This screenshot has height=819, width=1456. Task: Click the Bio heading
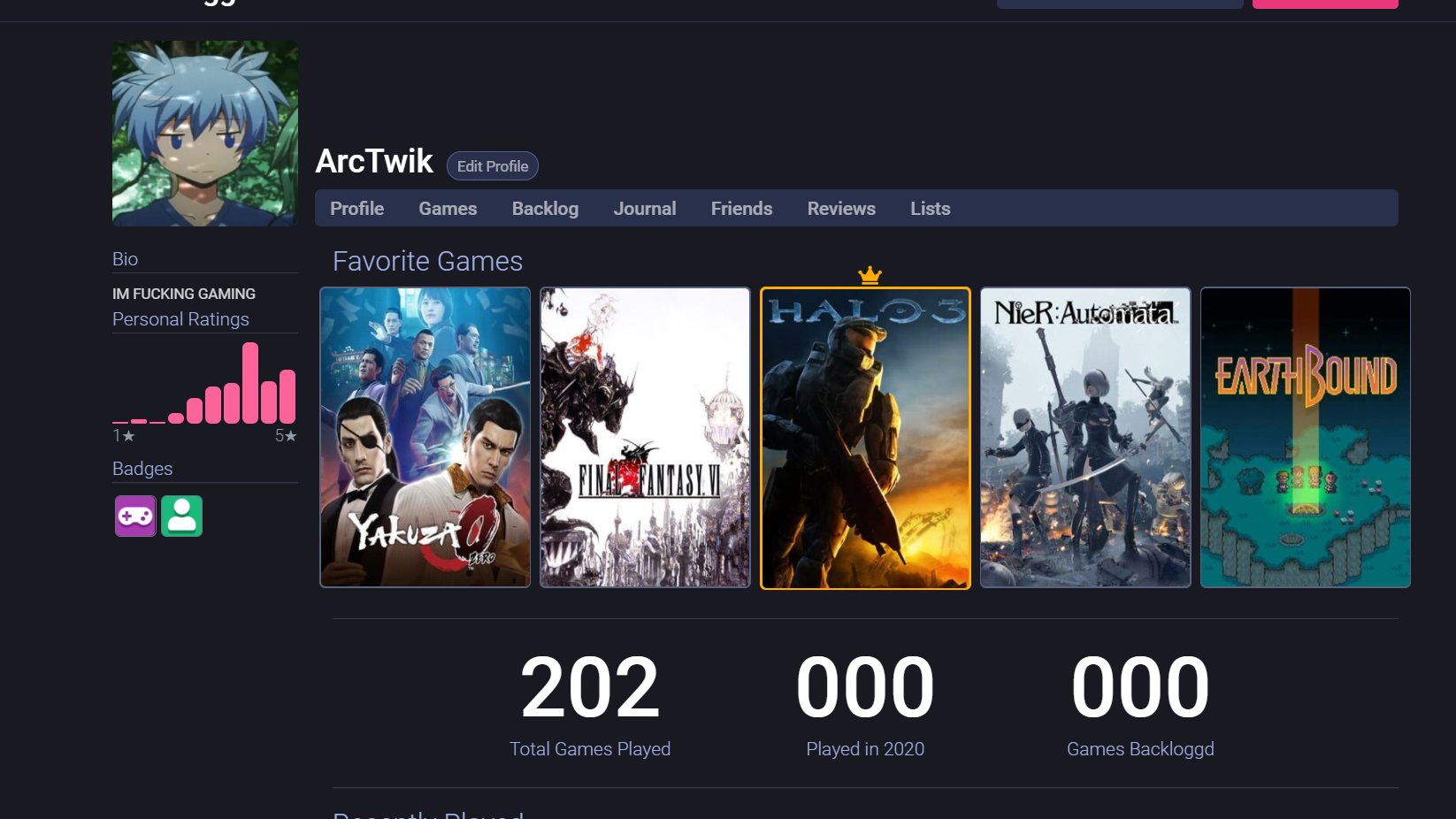pos(125,259)
